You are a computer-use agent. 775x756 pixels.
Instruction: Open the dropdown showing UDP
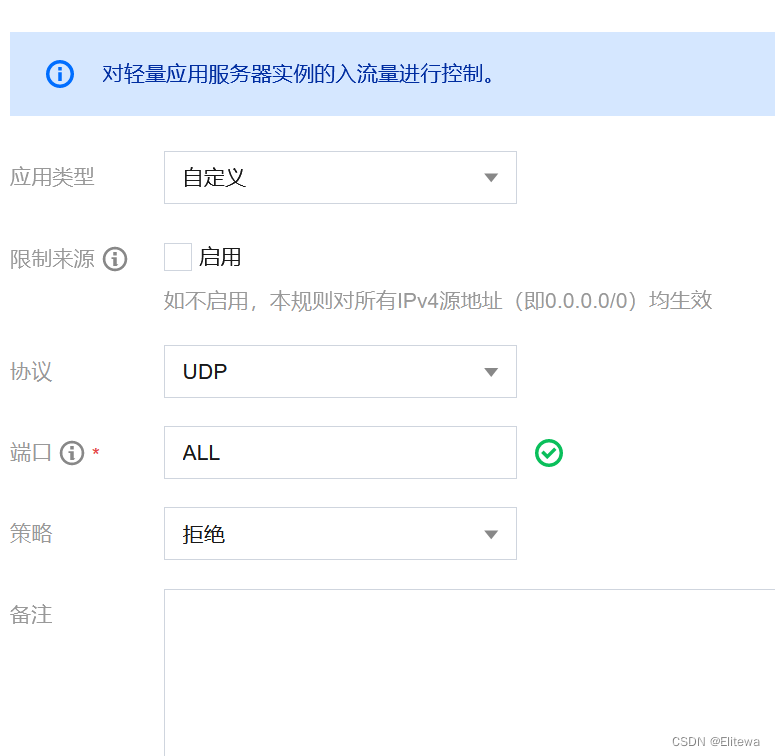340,372
